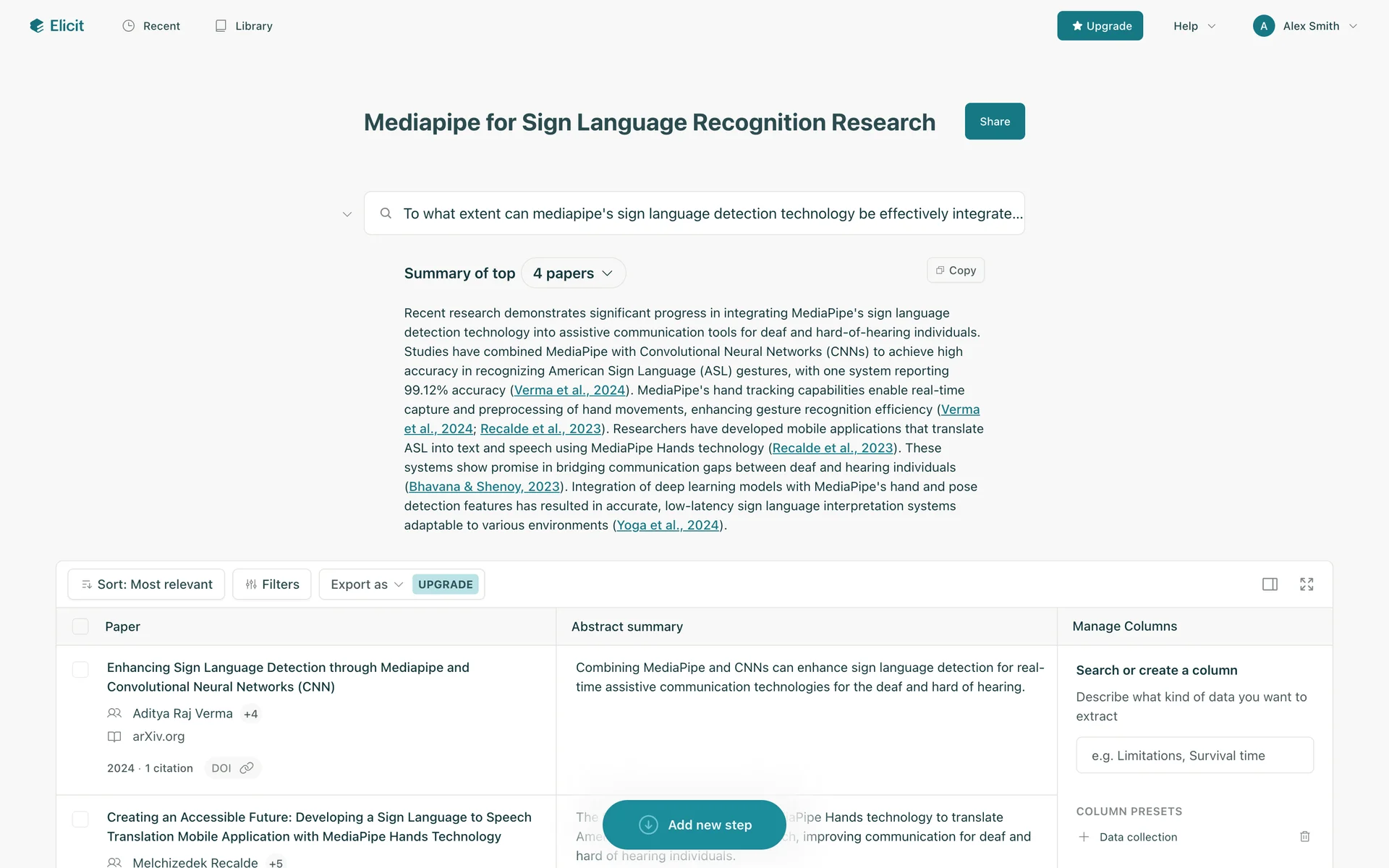Click the Share button

994,122
